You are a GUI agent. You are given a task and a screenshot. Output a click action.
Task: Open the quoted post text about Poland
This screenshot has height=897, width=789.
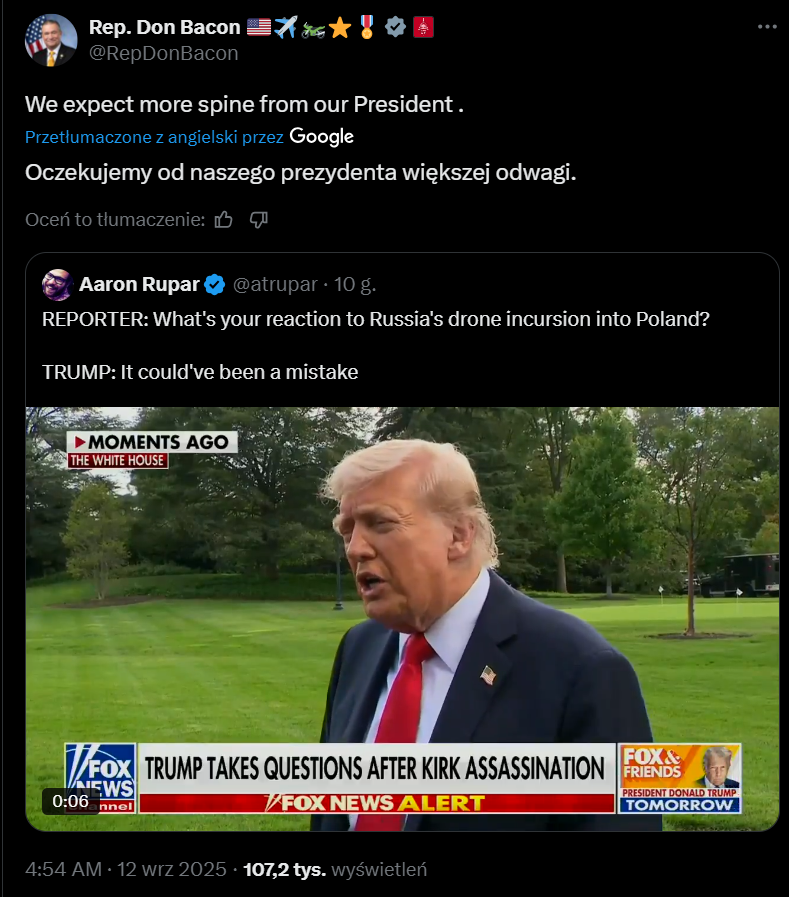pyautogui.click(x=376, y=346)
